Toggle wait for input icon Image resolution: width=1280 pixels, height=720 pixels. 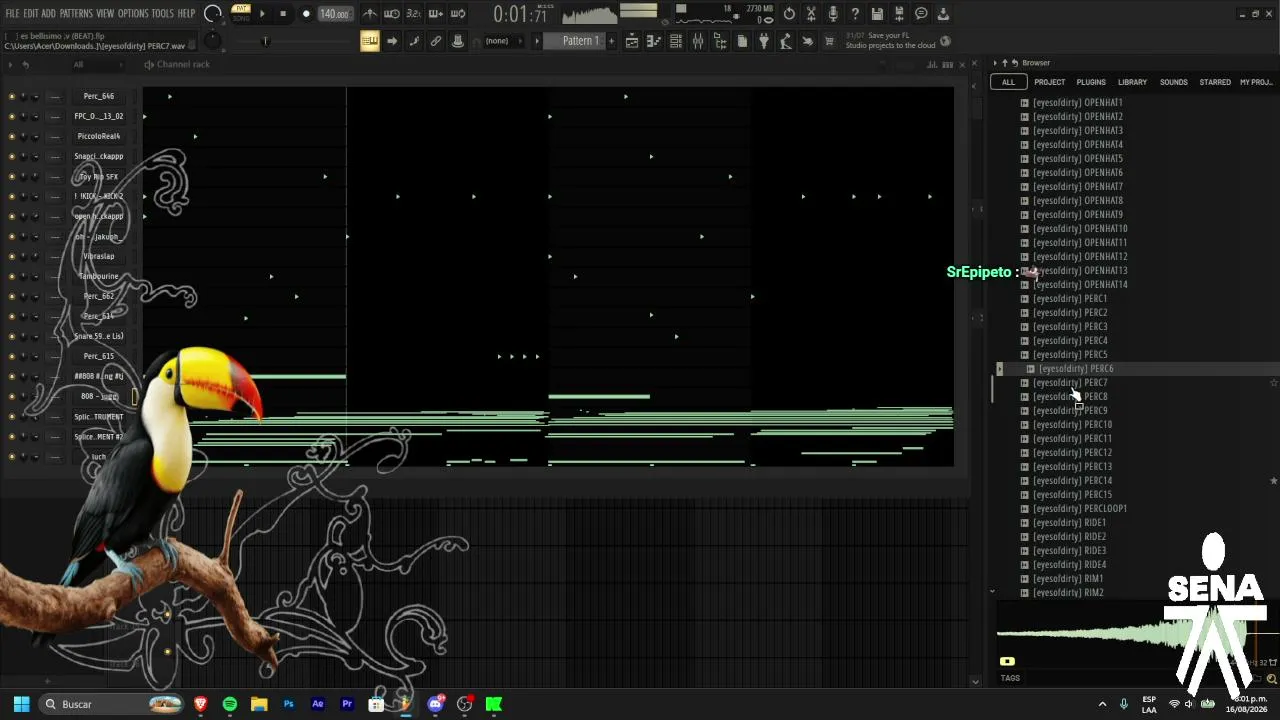click(x=392, y=14)
